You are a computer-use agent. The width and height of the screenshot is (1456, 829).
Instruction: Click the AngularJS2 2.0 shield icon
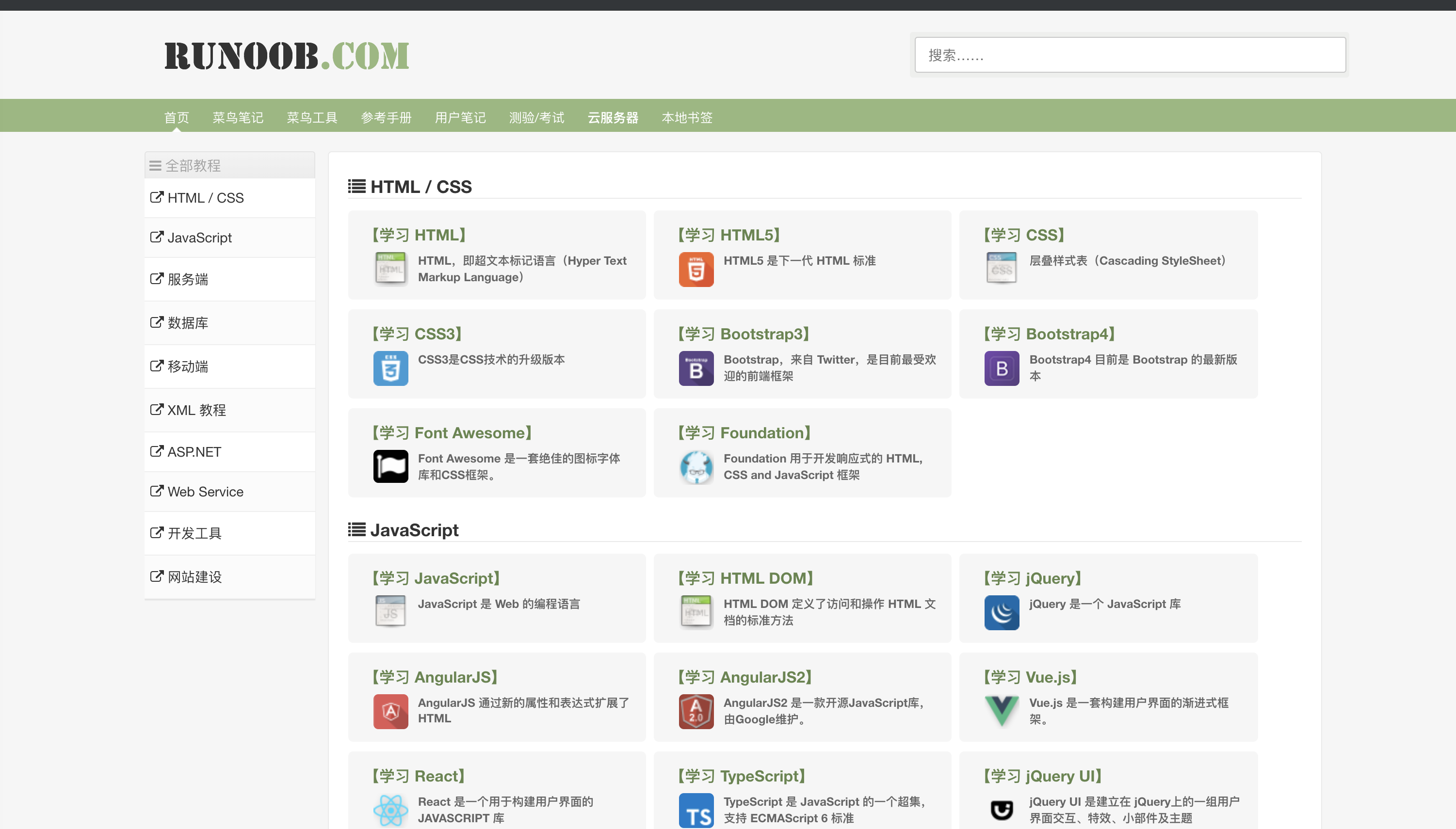696,711
